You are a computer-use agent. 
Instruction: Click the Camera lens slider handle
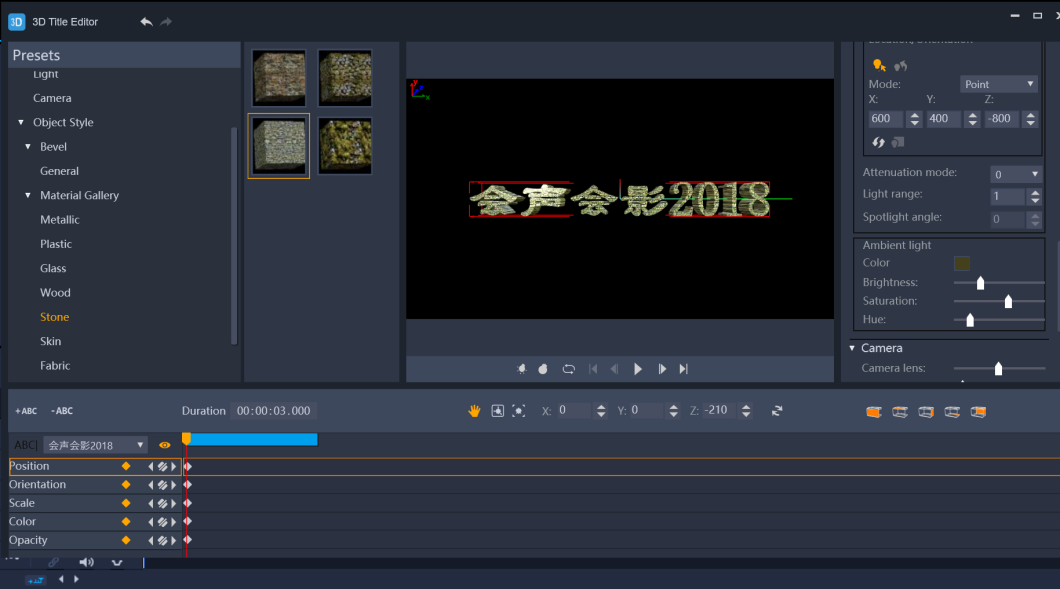click(998, 369)
